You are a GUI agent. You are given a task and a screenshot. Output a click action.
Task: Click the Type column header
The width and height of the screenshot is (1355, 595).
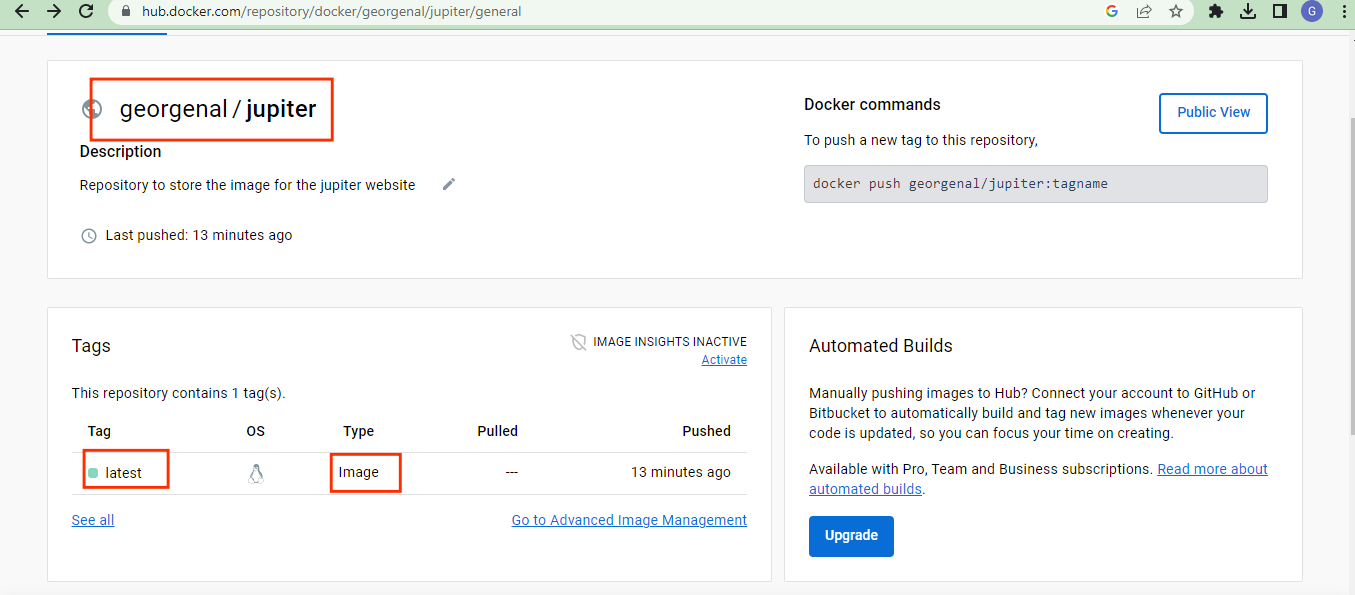click(x=358, y=431)
